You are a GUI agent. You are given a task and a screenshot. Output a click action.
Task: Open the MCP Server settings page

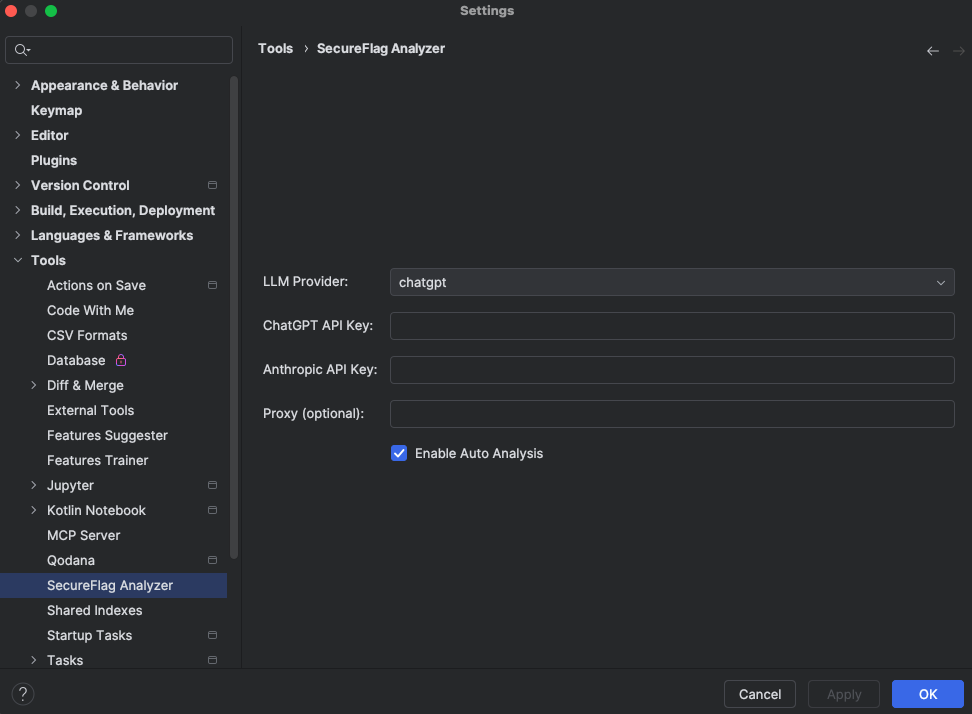pyautogui.click(x=83, y=535)
